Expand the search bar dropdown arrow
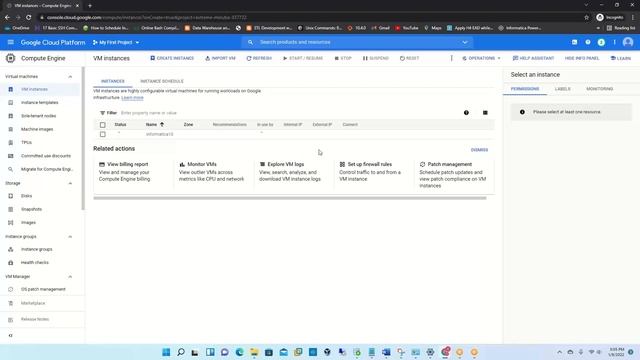The width and height of the screenshot is (640, 360). pyautogui.click(x=465, y=42)
